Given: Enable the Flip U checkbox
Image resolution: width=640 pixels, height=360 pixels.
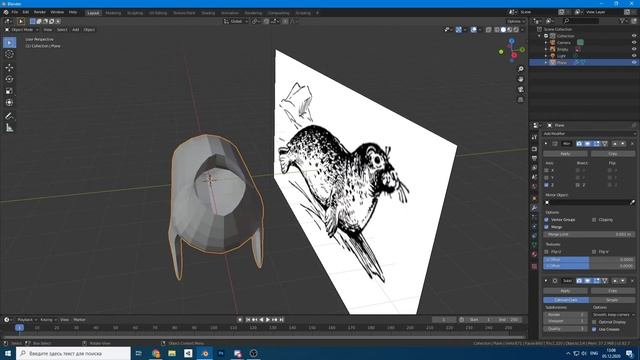Looking at the screenshot, I should (x=547, y=252).
